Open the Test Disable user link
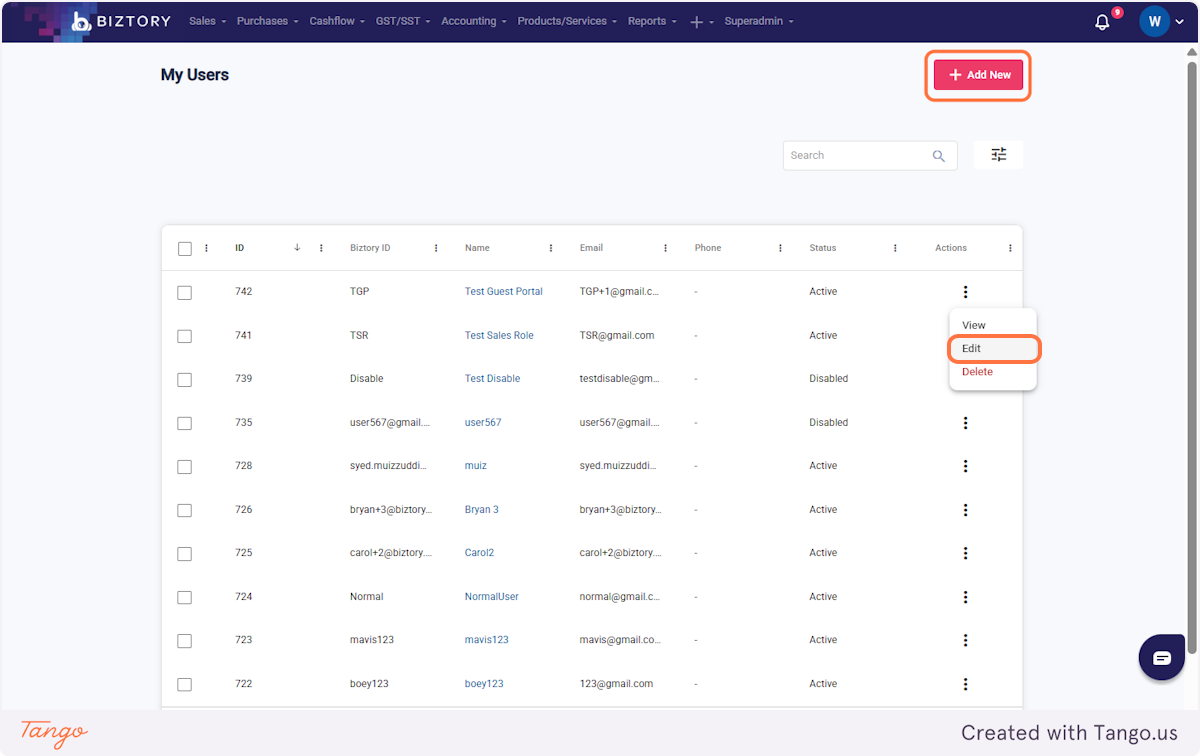This screenshot has width=1200, height=756. [492, 379]
